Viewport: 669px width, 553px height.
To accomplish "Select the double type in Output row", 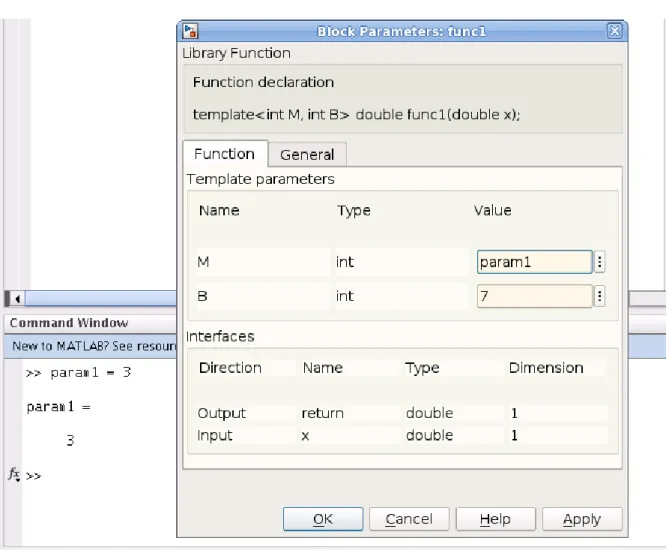I will (x=454, y=413).
